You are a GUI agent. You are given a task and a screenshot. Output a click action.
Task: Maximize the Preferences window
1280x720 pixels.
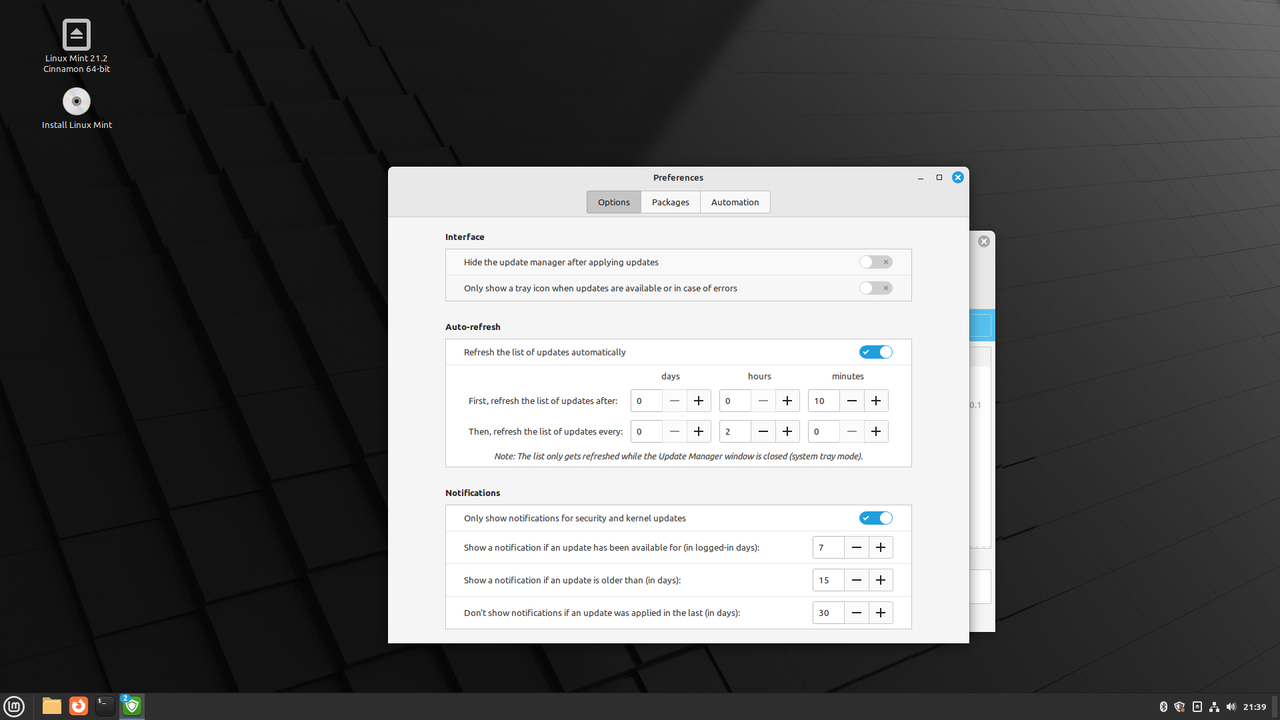click(x=939, y=177)
